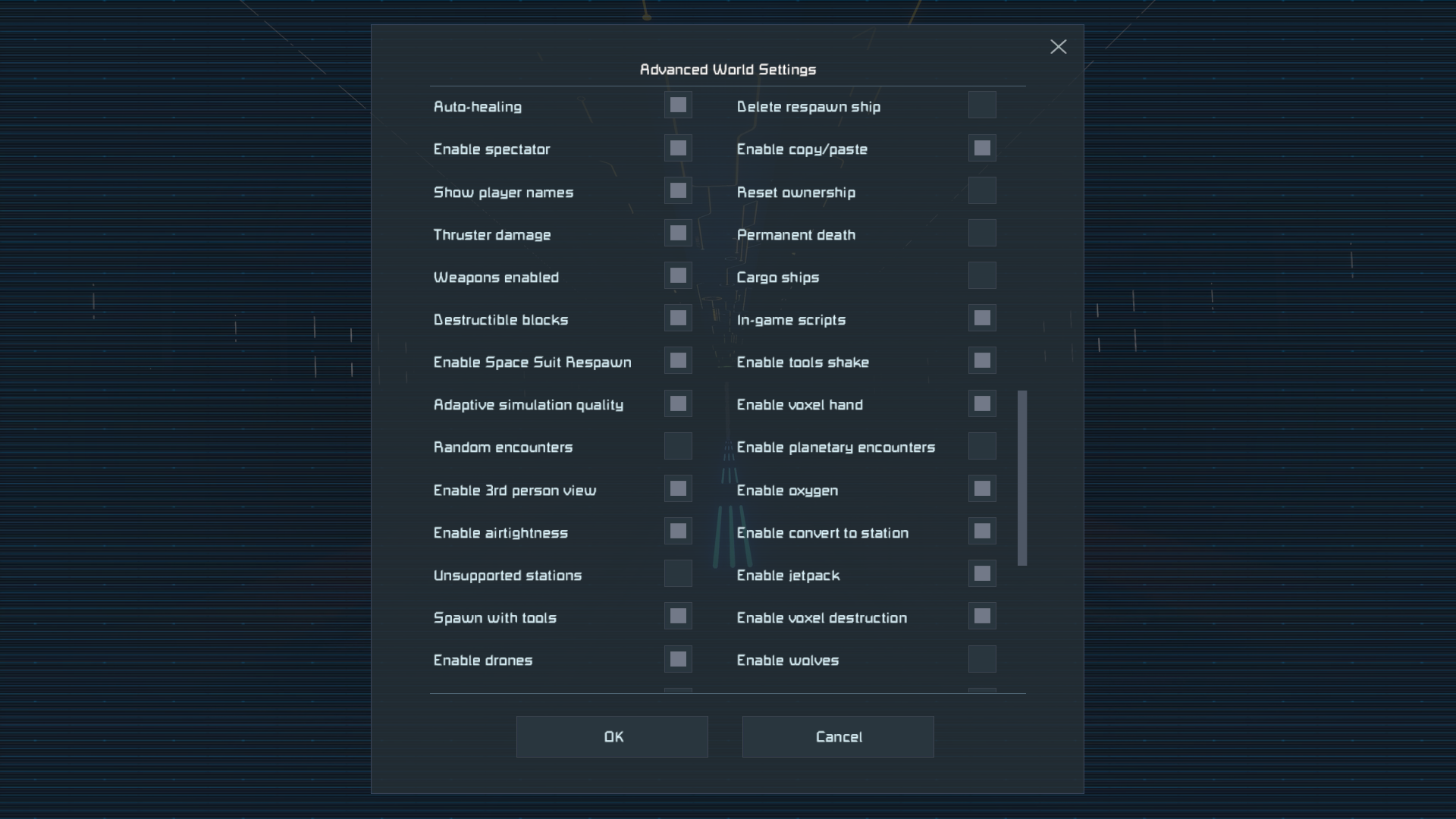Toggle the Weapons enabled checkbox
The width and height of the screenshot is (1456, 819).
click(x=678, y=276)
